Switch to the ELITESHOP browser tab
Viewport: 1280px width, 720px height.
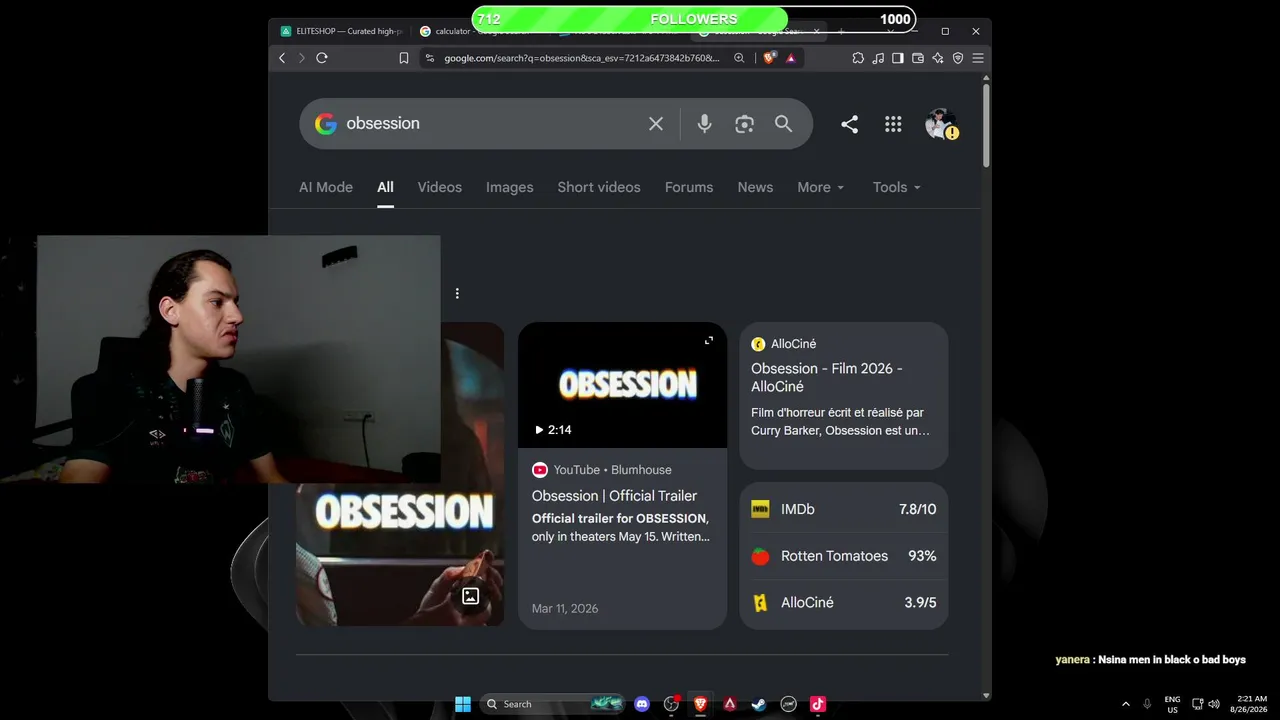point(341,31)
